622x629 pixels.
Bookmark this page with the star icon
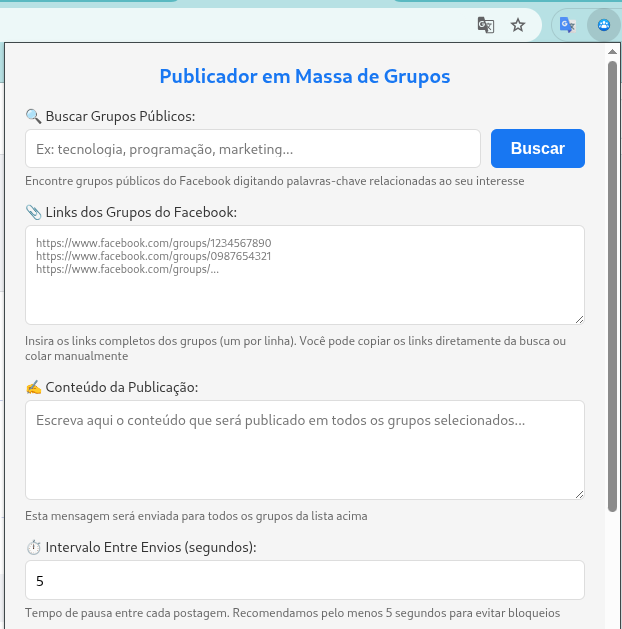click(518, 25)
